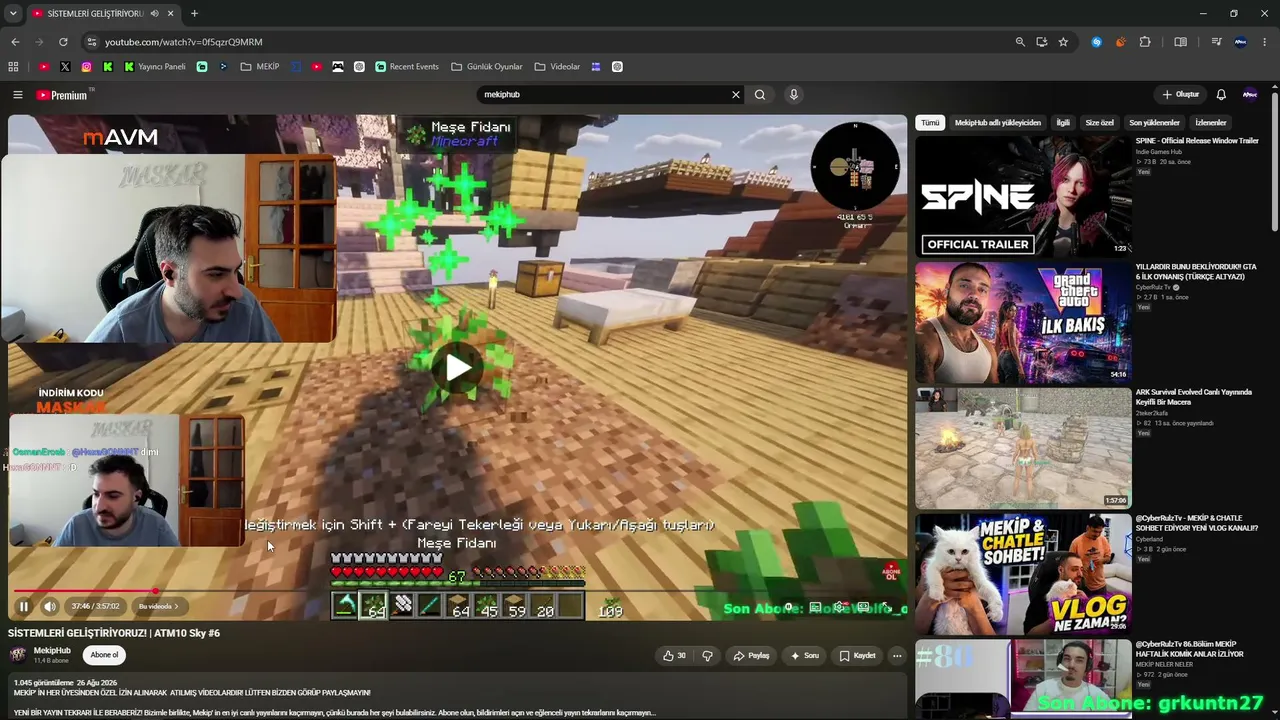Open the MekipHub channel name link
Screen dimensions: 1280x720
click(x=52, y=651)
